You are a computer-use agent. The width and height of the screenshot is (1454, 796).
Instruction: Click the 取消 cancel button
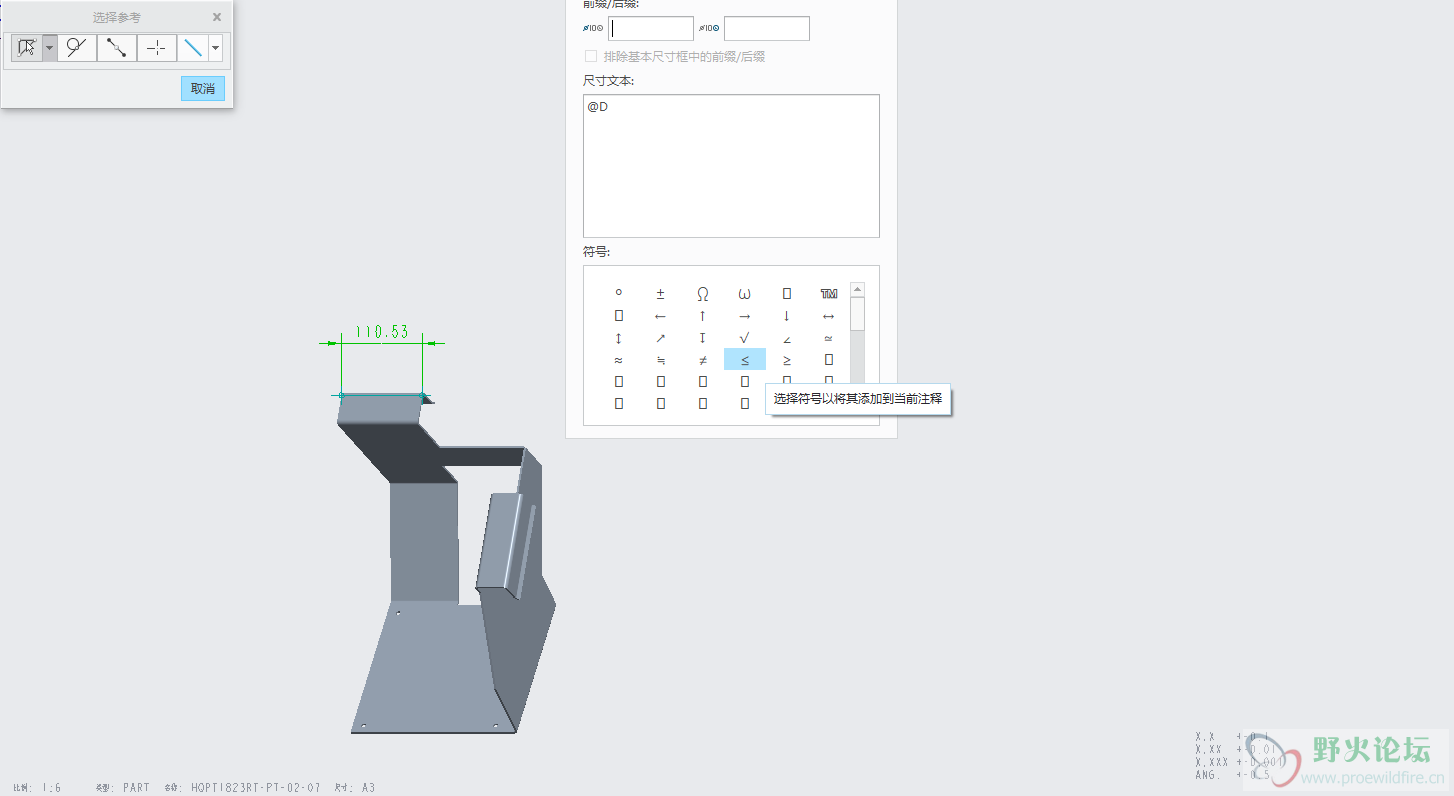[203, 88]
